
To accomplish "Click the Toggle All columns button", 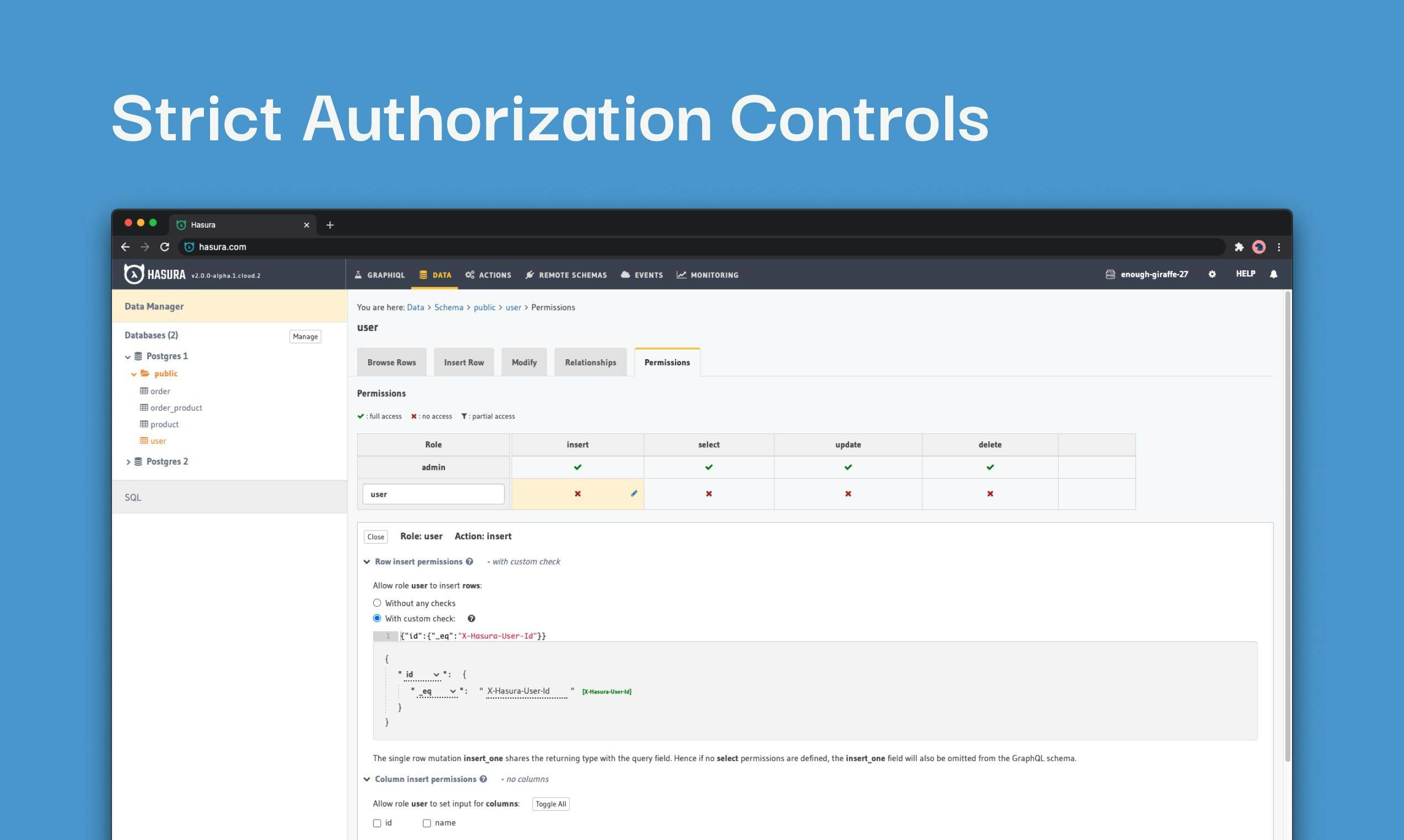I will tap(551, 804).
